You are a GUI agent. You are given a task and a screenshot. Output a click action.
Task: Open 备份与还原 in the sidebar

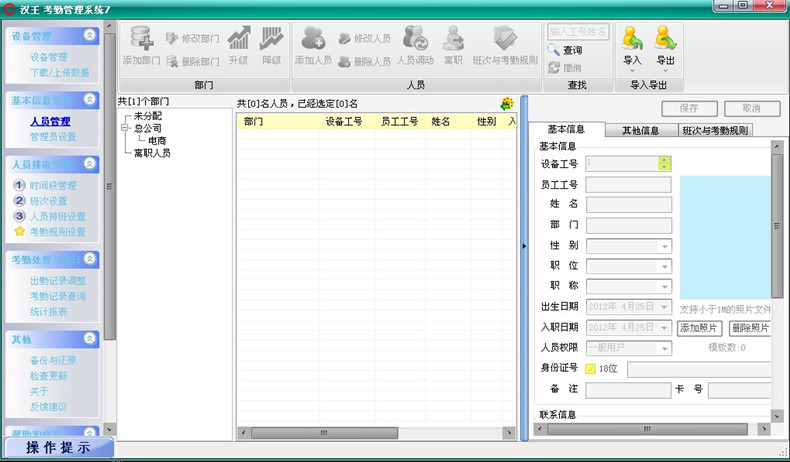pyautogui.click(x=53, y=360)
